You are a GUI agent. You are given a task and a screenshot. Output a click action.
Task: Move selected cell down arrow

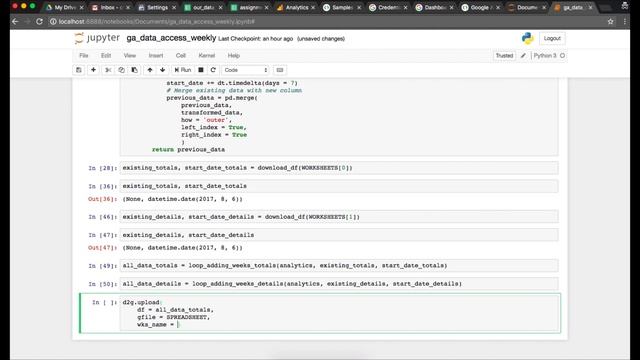click(162, 70)
